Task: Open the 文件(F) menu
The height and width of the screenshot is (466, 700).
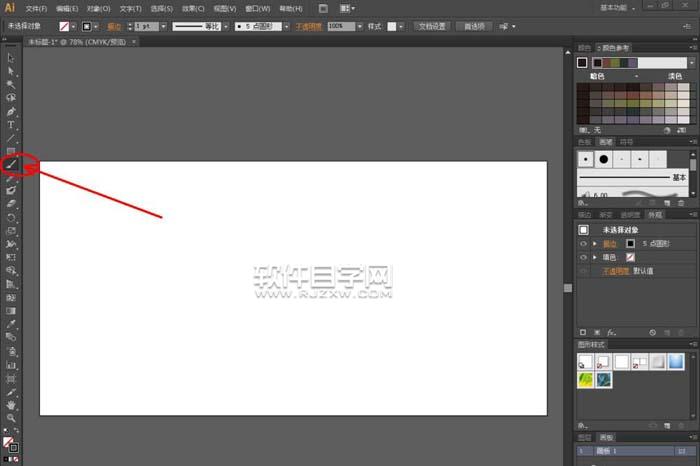Action: 36,8
